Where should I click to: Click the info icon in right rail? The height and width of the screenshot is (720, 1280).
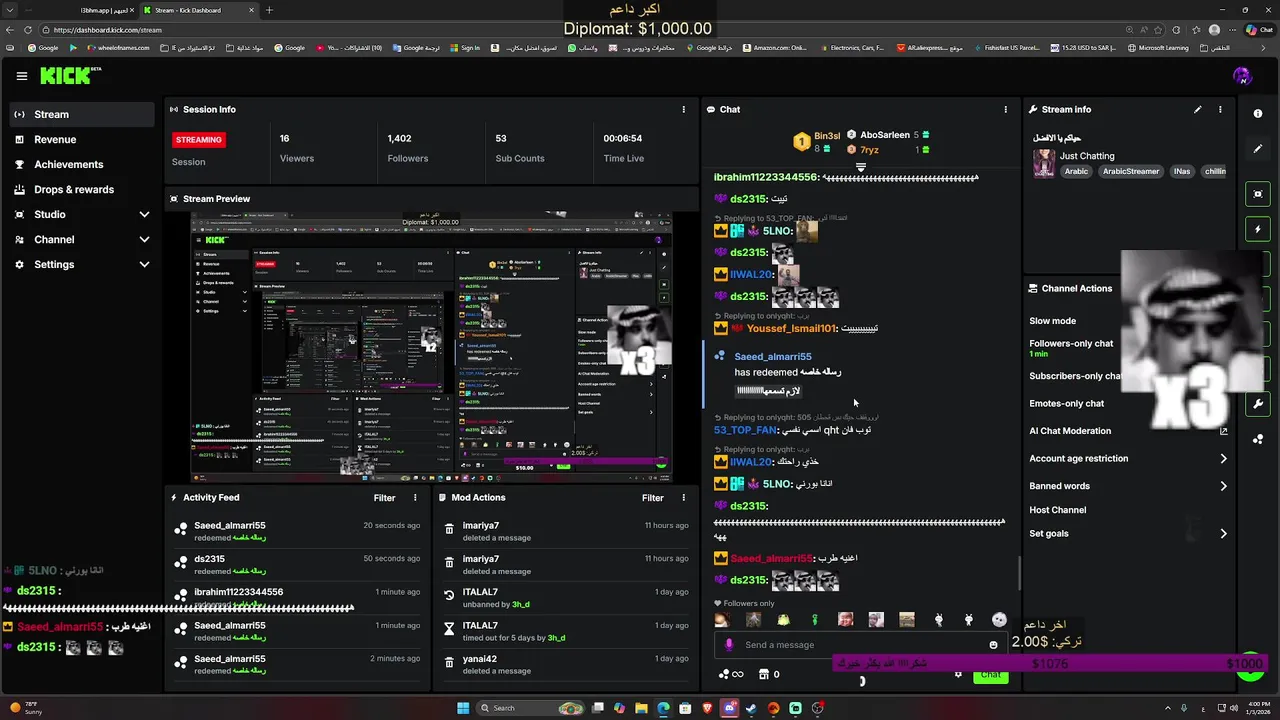1258,113
